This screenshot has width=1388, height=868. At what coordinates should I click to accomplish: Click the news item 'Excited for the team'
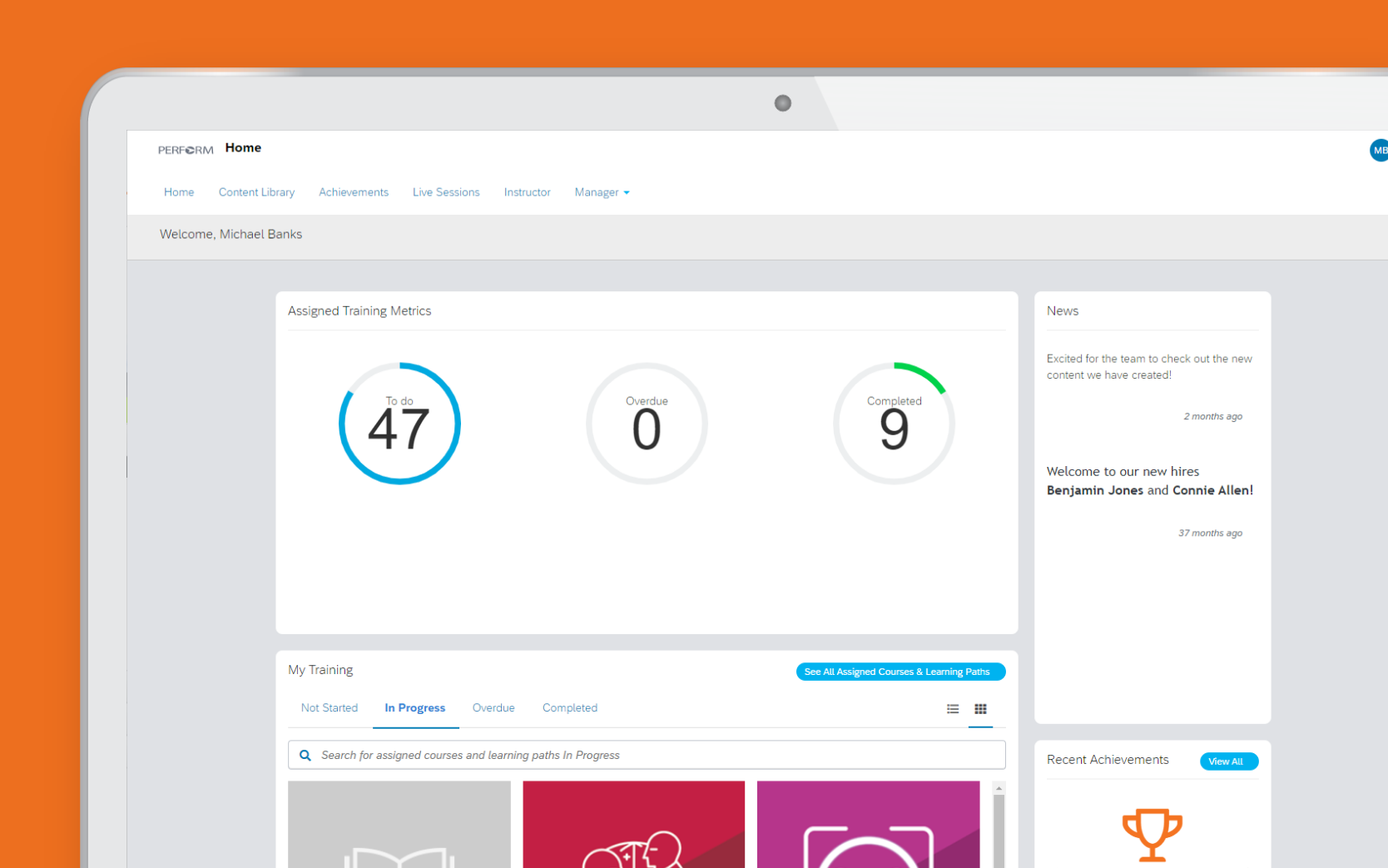click(x=1149, y=367)
